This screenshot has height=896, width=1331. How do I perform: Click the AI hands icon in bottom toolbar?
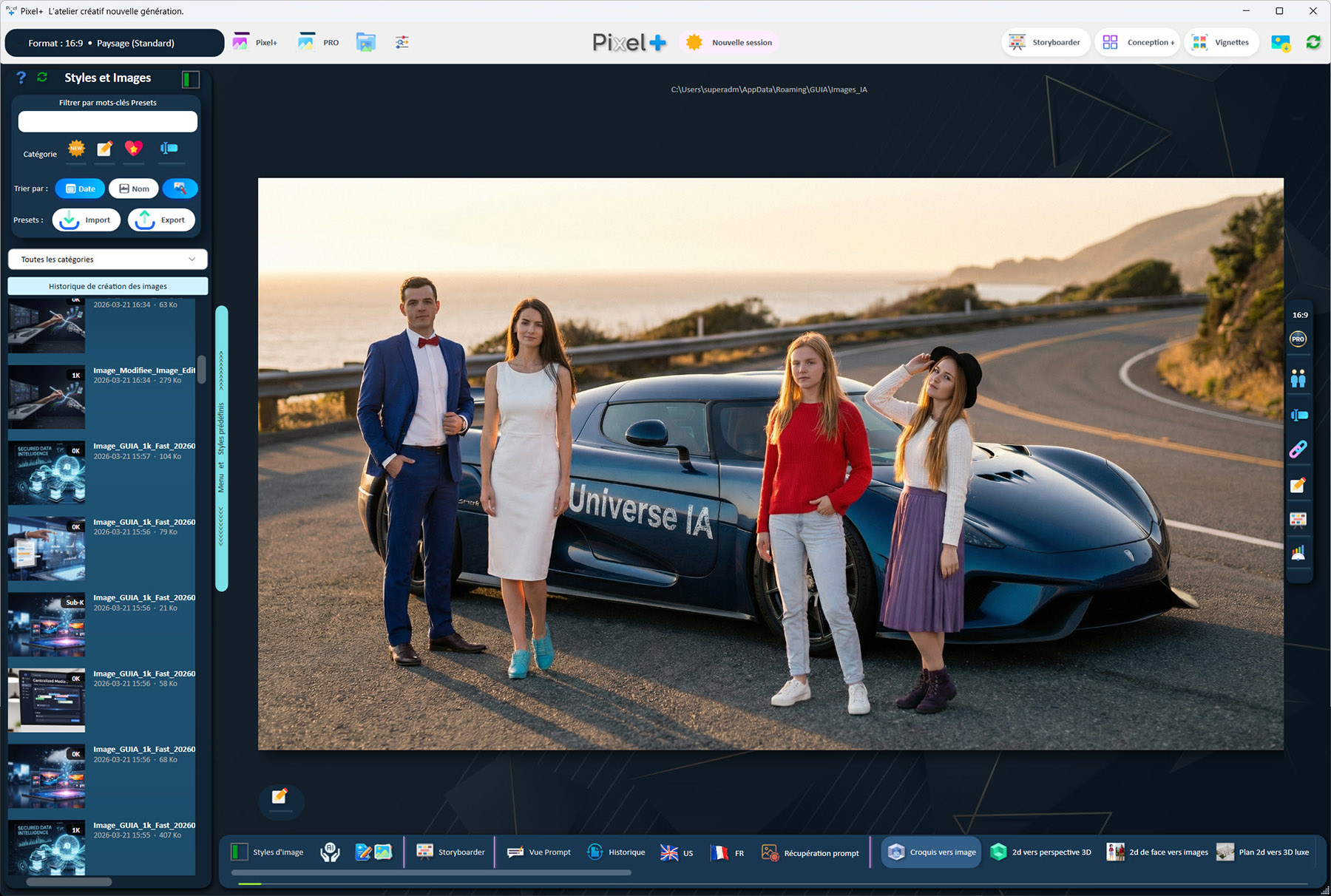click(330, 852)
